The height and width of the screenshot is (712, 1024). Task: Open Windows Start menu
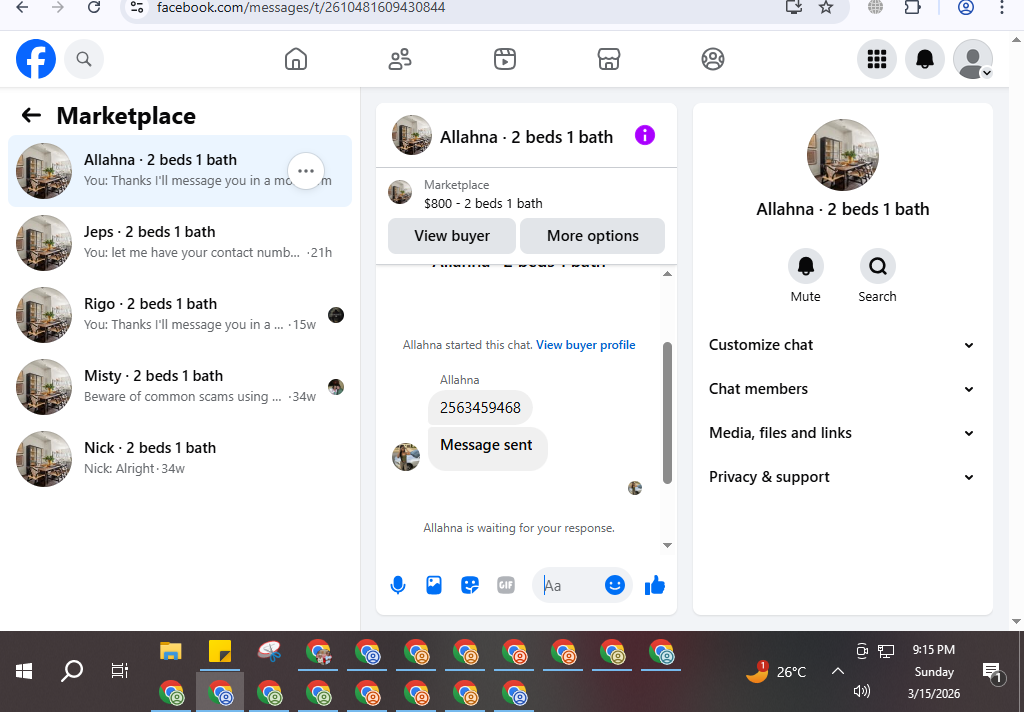[x=24, y=671]
